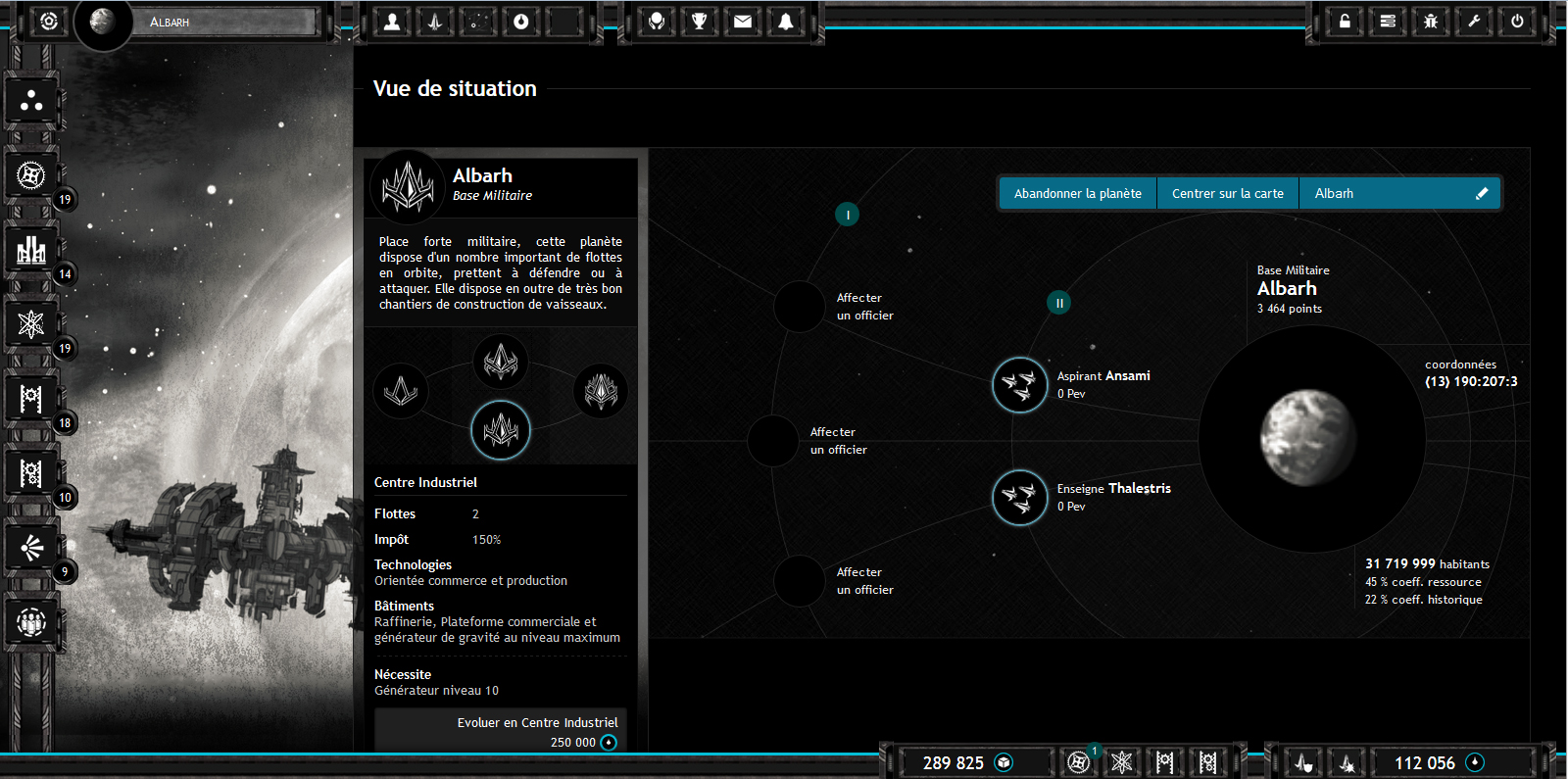This screenshot has width=1568, height=779.
Task: Open the round credits icon in top bar
Action: pos(521,21)
